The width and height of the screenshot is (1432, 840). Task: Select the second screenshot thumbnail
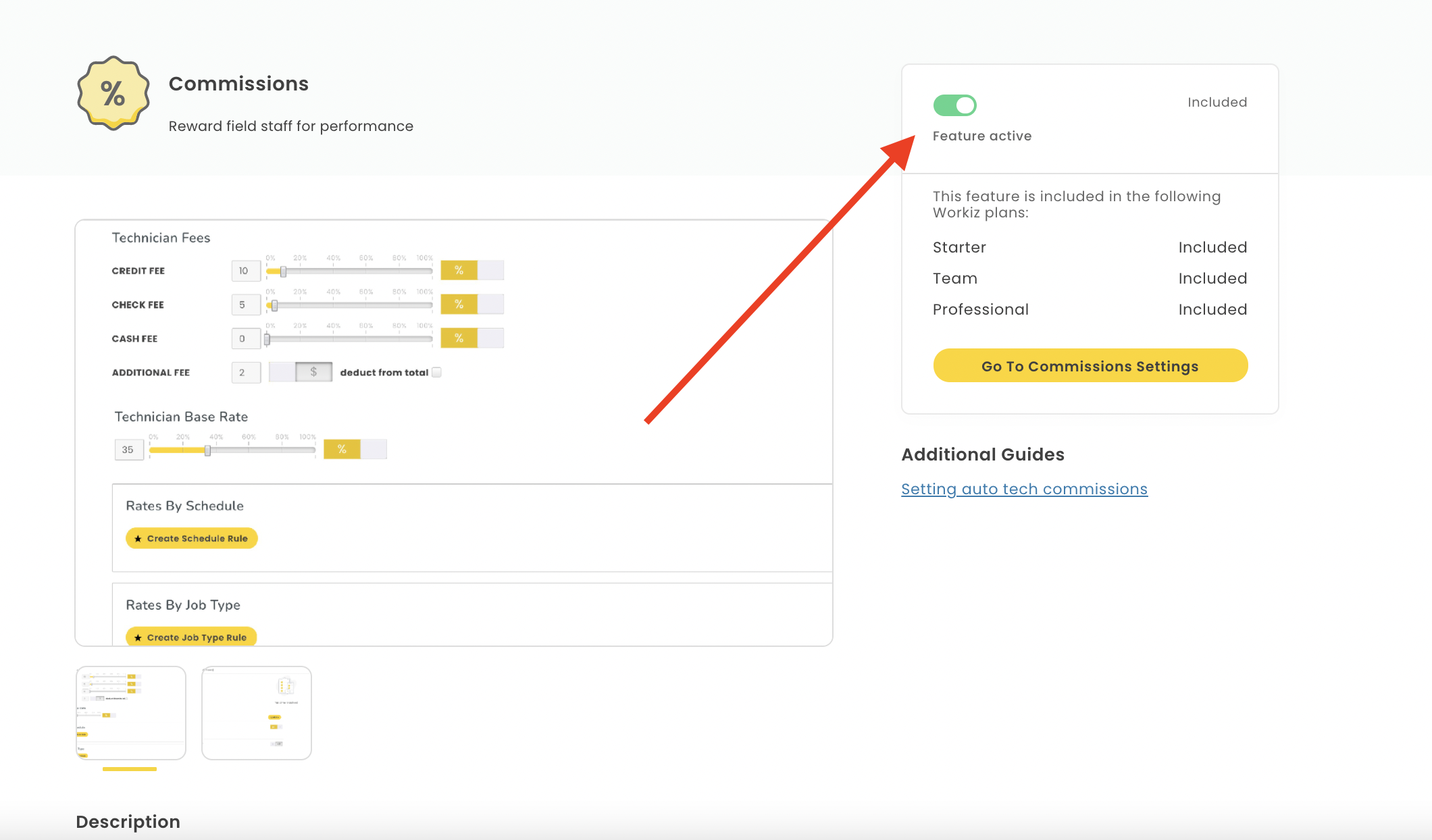(257, 712)
